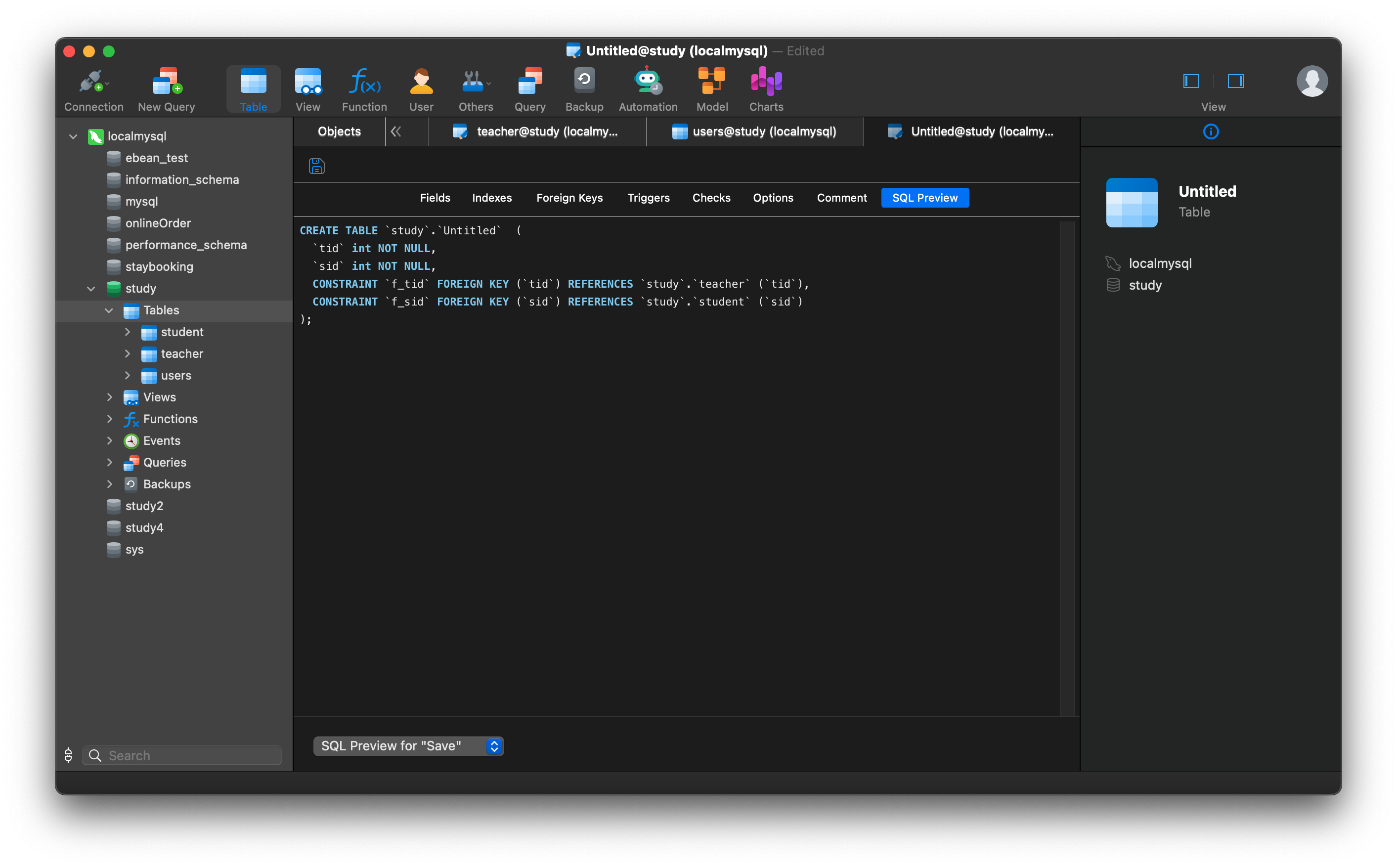
Task: Click the filter icon beside Search
Action: click(x=68, y=755)
